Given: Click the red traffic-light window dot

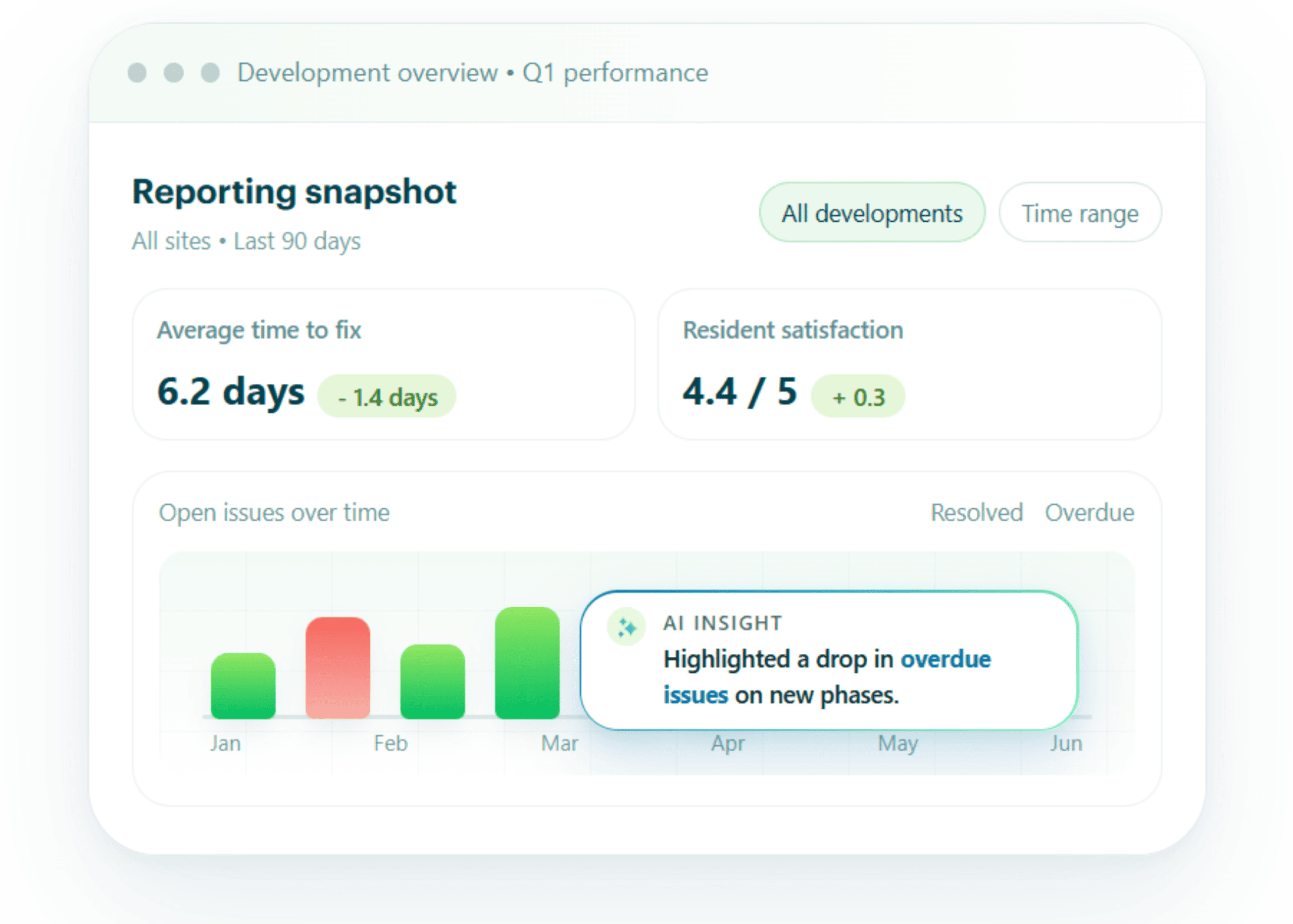Looking at the screenshot, I should (x=136, y=72).
